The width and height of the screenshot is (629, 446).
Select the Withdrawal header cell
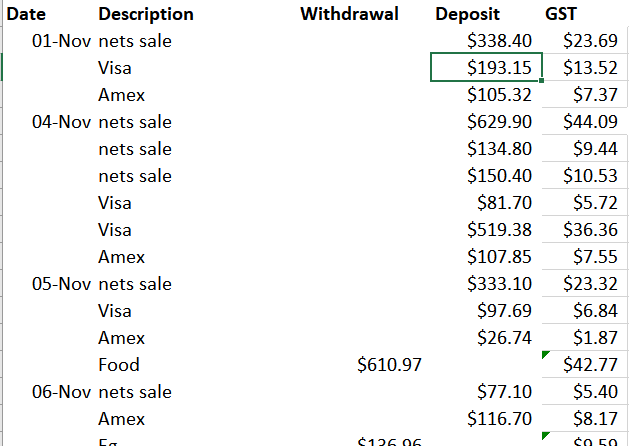coord(349,14)
